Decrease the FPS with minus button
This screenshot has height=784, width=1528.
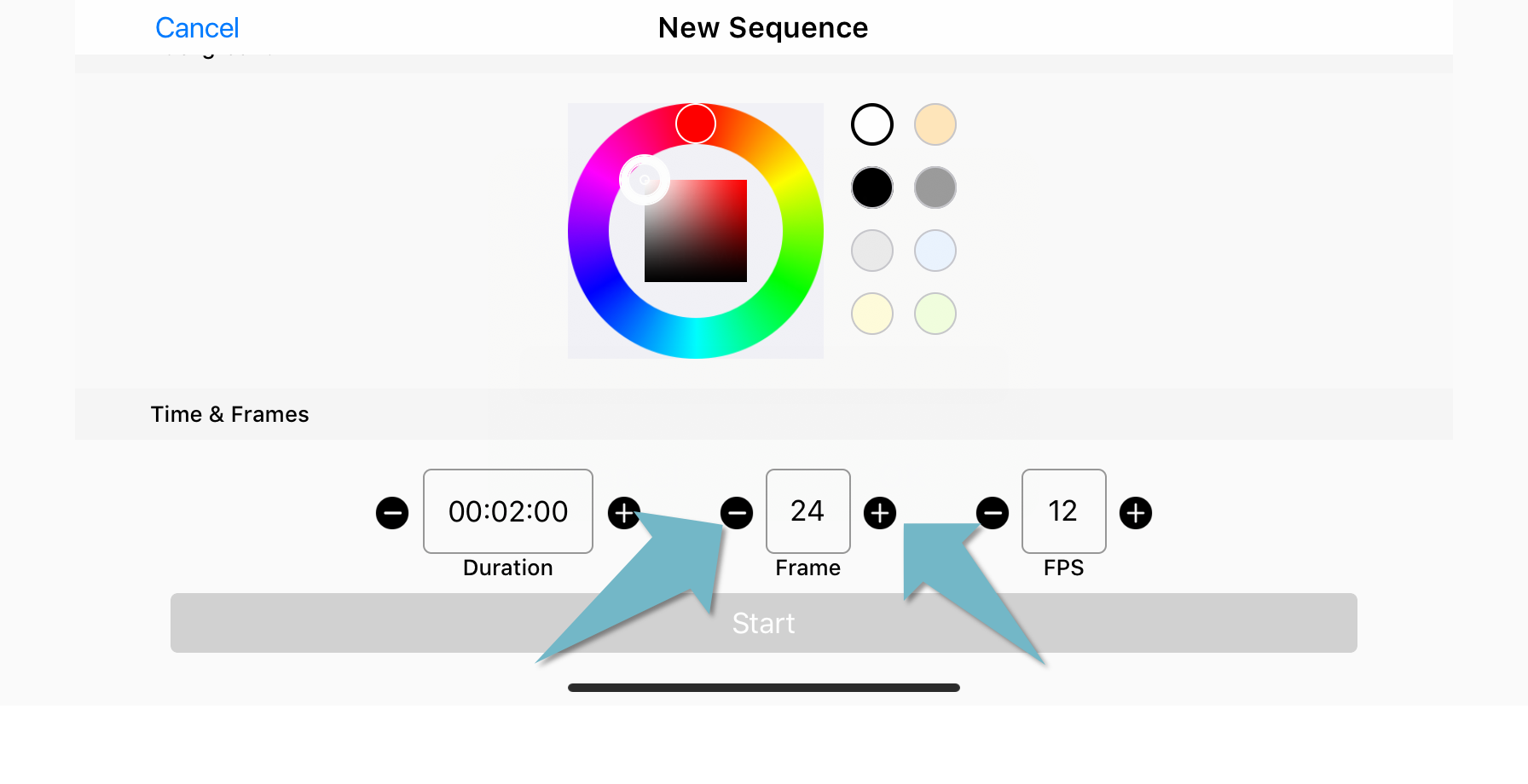(993, 513)
